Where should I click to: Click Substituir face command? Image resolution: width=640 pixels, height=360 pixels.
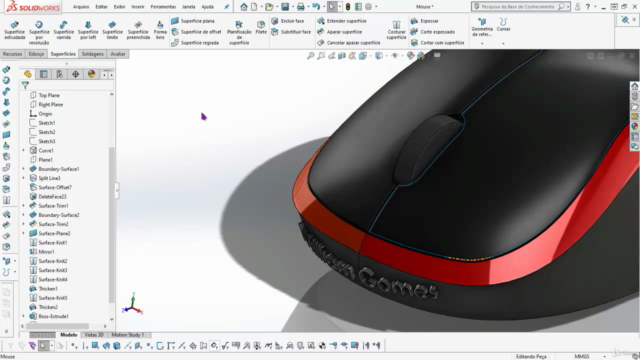coord(291,32)
